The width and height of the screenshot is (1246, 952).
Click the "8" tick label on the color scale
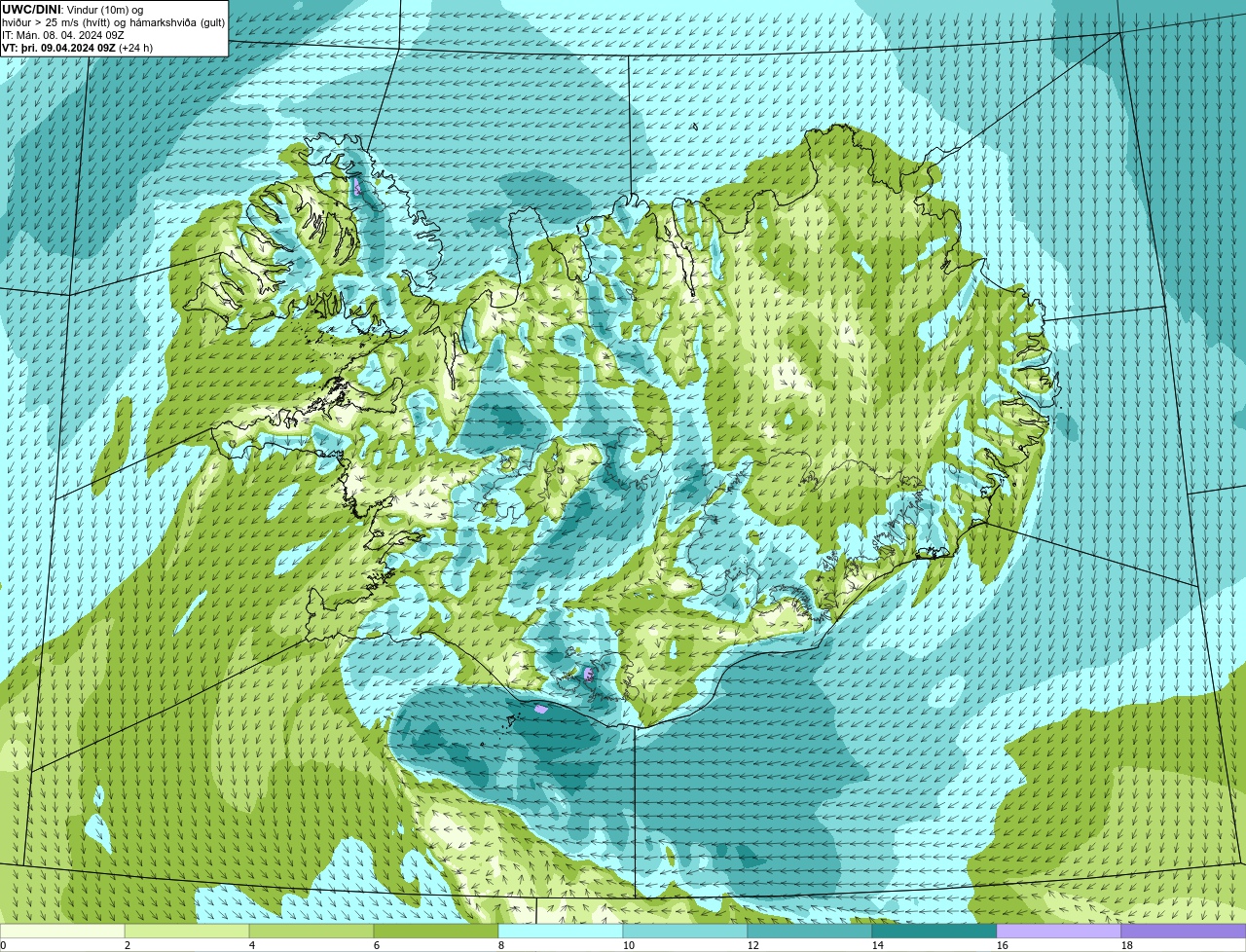[501, 945]
